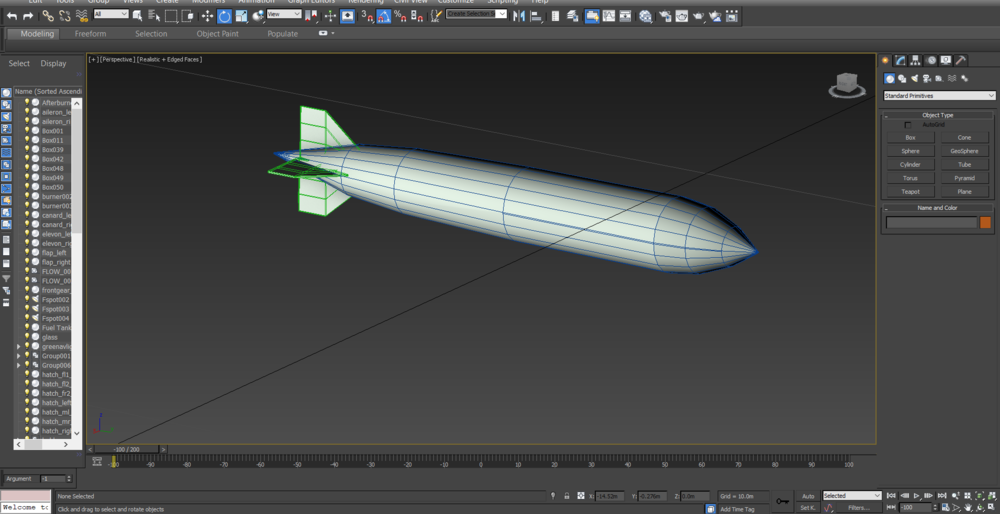Image resolution: width=1000 pixels, height=514 pixels.
Task: Switch to the Selection ribbon tab
Action: pyautogui.click(x=151, y=34)
